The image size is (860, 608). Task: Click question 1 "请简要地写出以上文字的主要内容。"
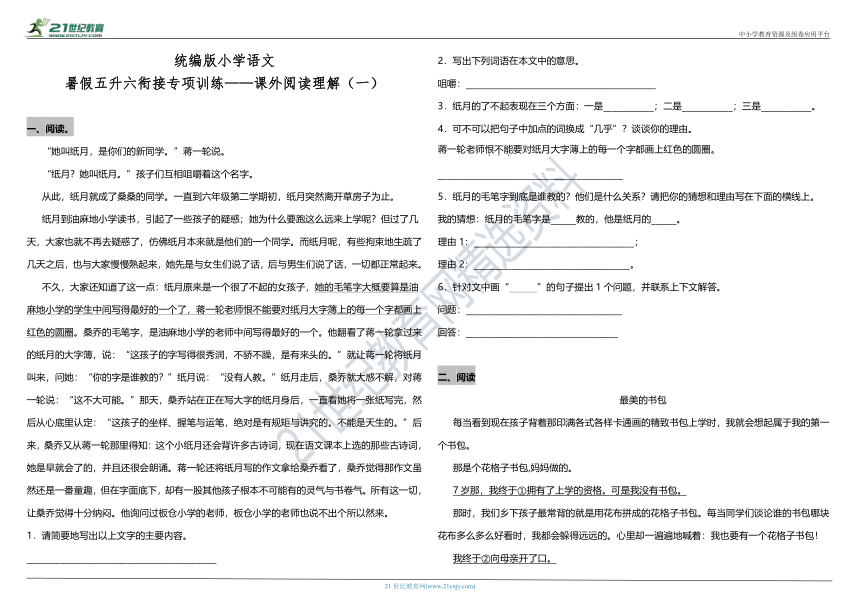[107, 536]
